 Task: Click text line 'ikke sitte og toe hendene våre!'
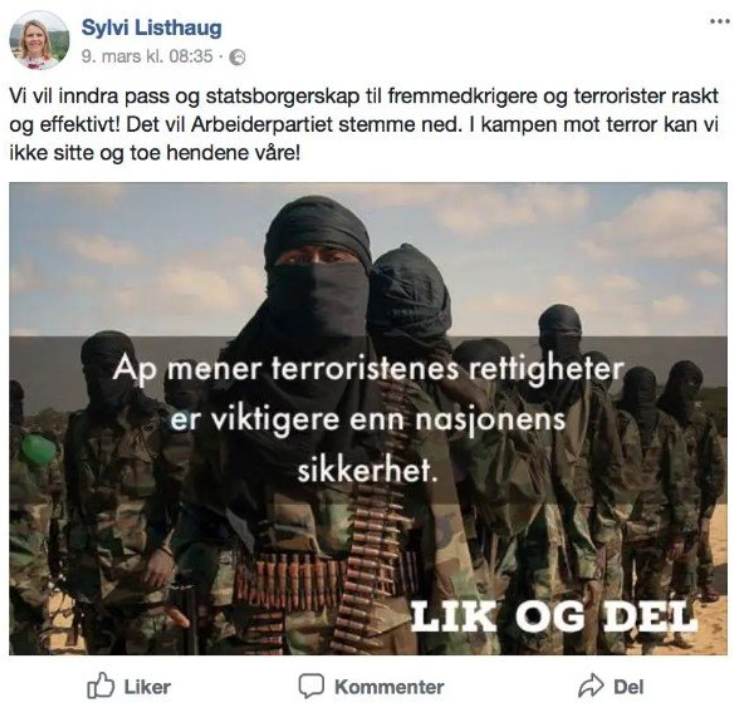coord(154,153)
